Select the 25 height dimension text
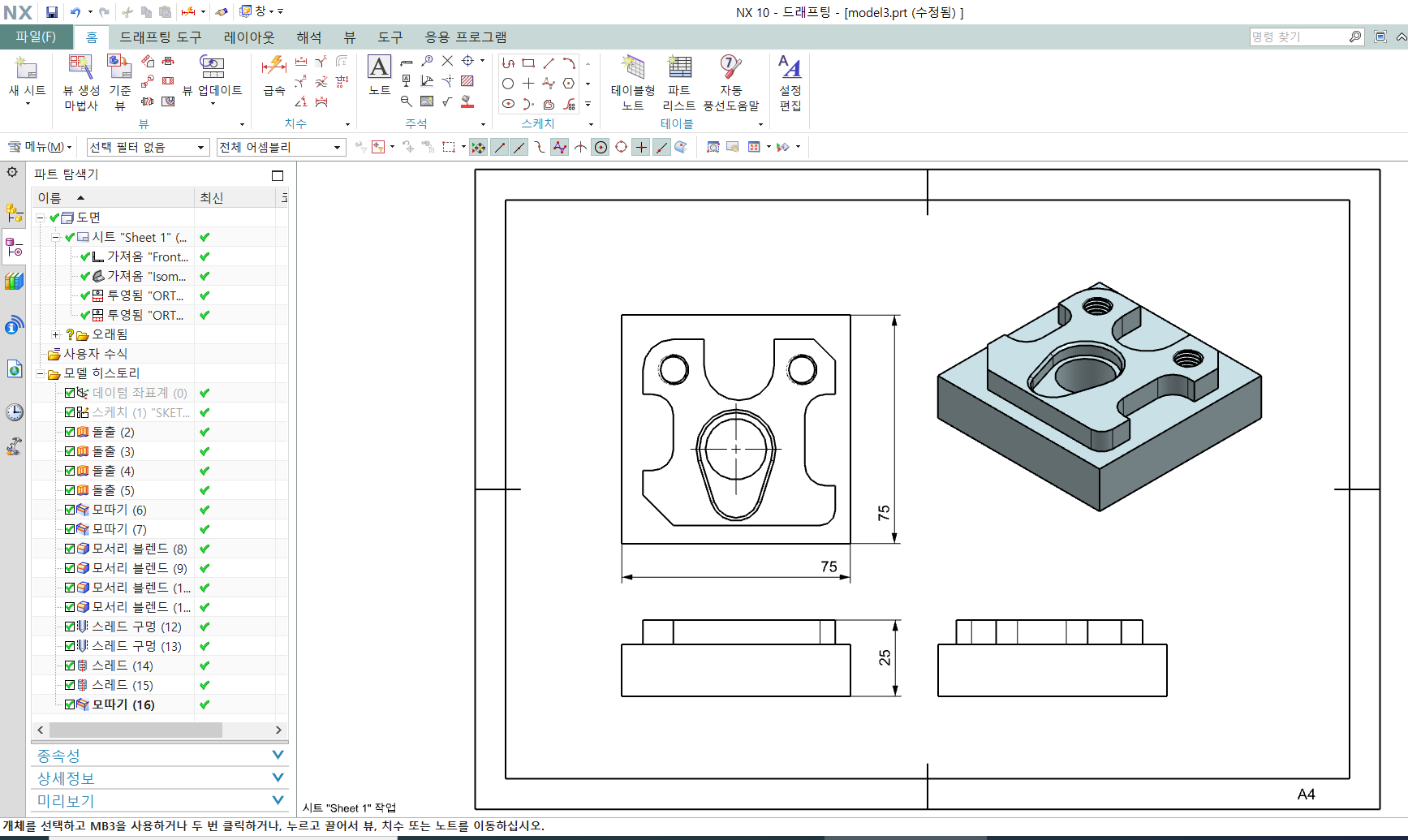Viewport: 1408px width, 840px height. [885, 657]
